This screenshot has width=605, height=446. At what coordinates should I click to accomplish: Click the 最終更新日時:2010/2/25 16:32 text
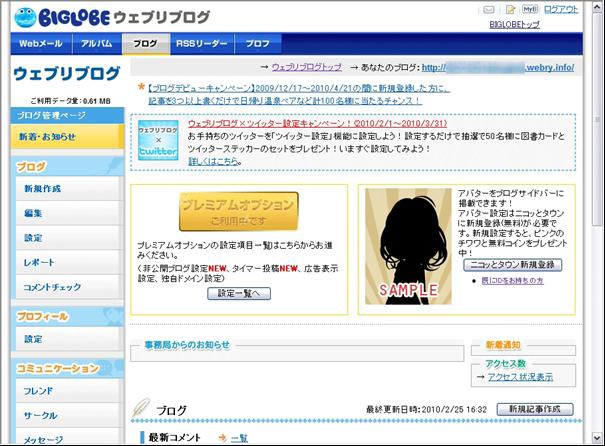click(x=426, y=409)
